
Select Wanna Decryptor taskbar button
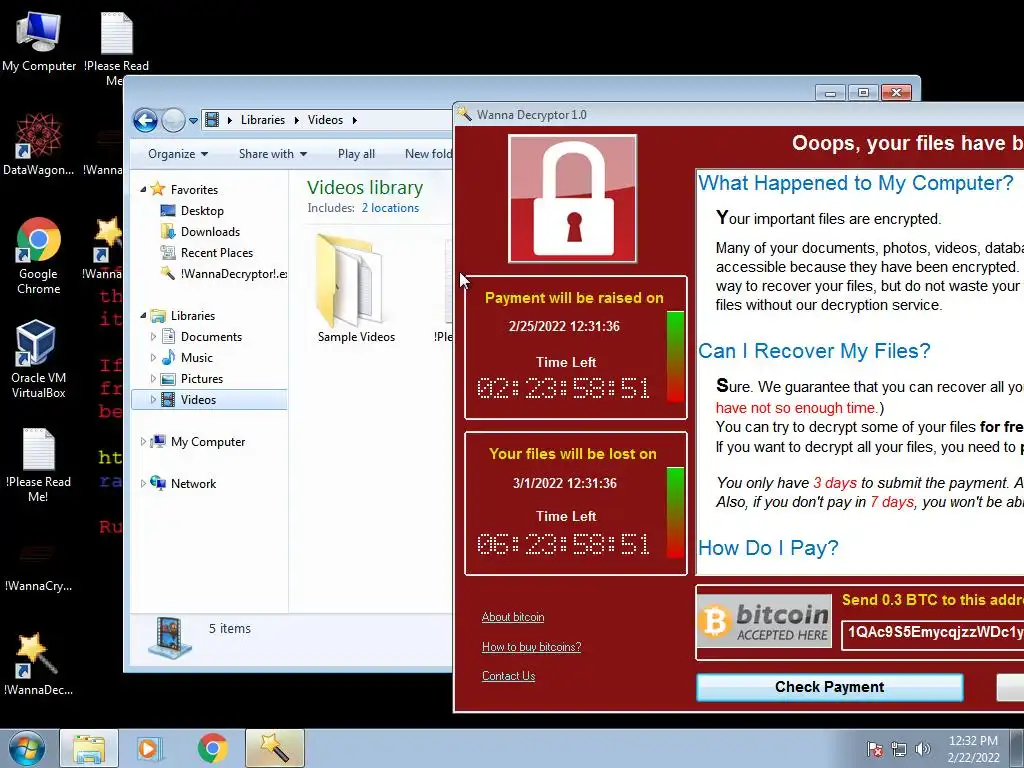coord(275,748)
